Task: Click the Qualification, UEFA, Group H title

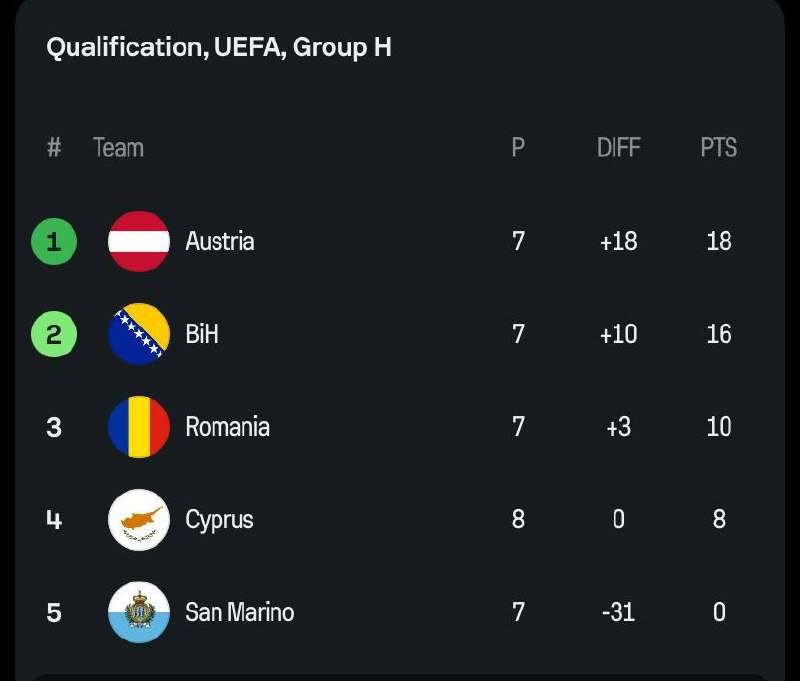Action: (x=219, y=47)
